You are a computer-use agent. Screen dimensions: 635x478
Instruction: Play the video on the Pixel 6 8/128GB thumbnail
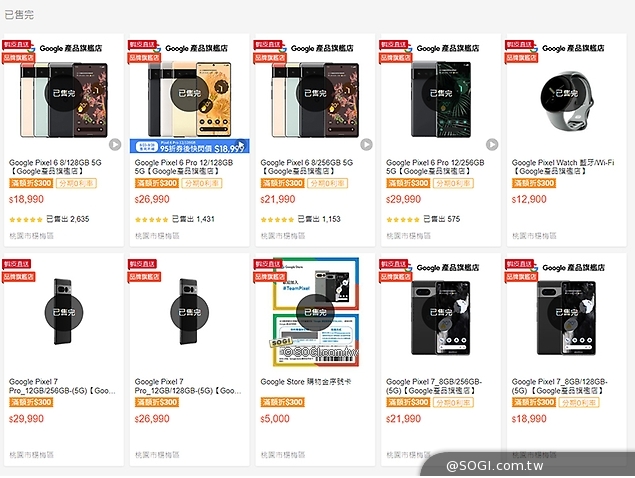[x=115, y=144]
